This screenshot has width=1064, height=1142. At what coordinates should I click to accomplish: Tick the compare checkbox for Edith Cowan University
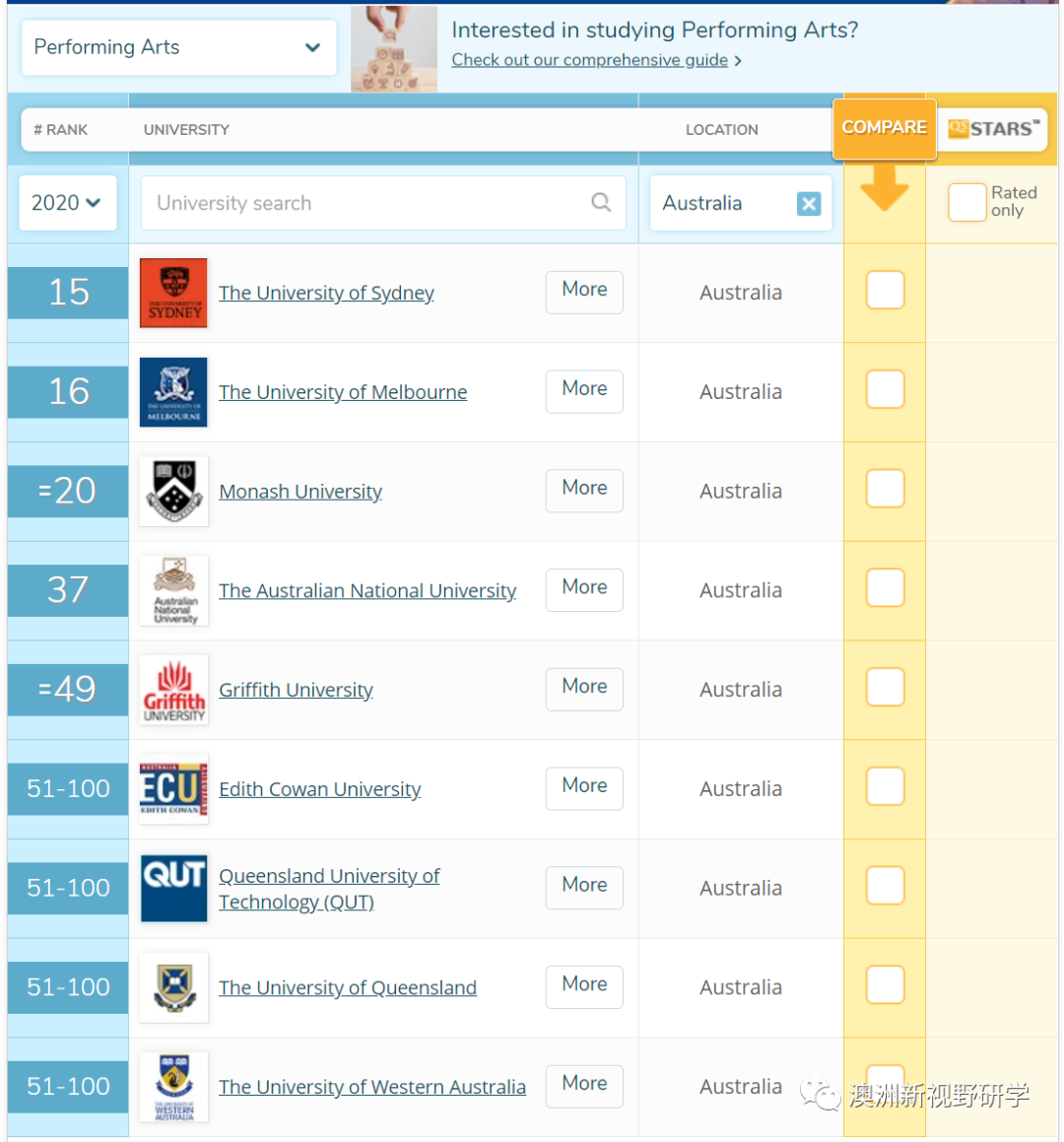click(x=885, y=786)
